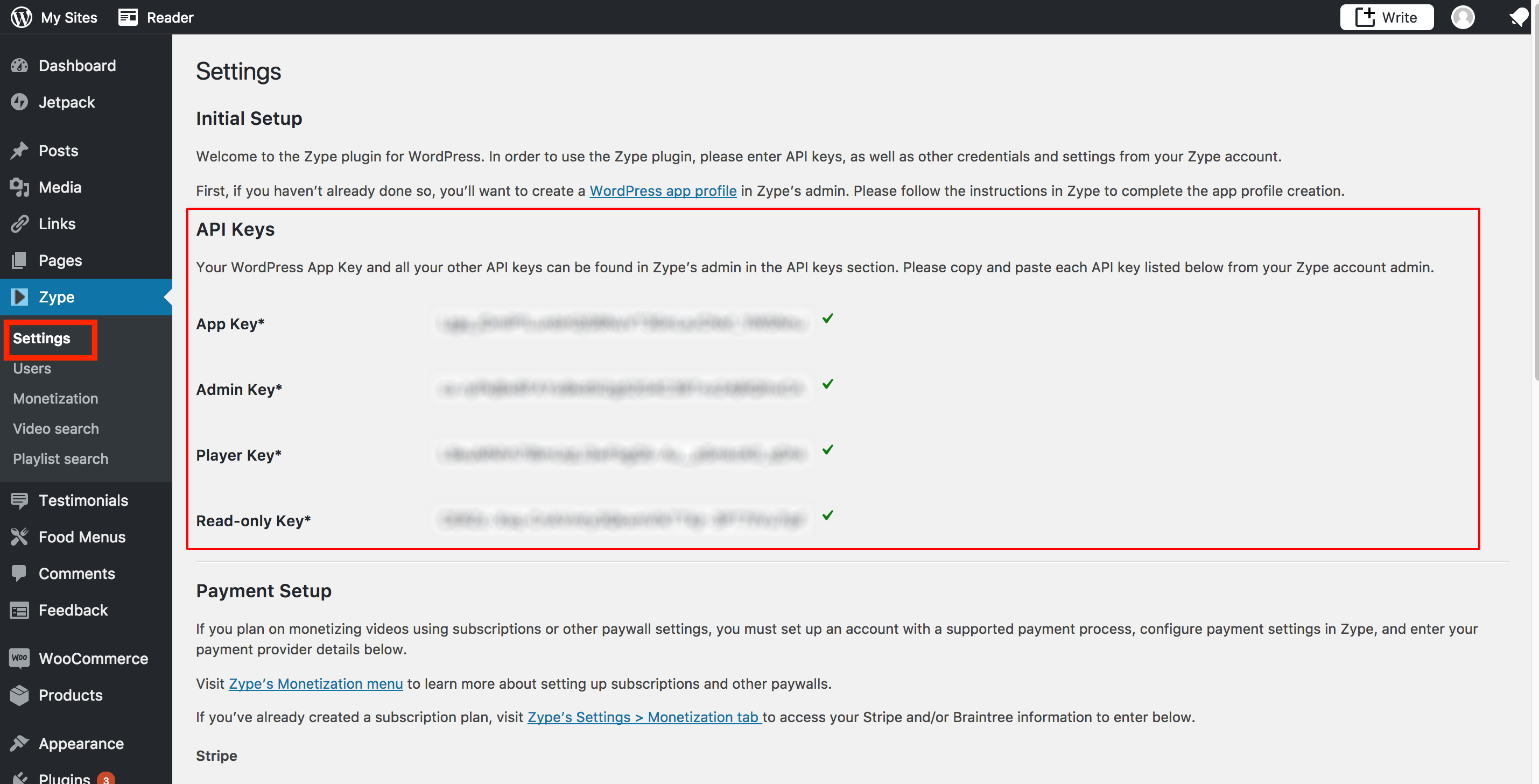1539x784 pixels.
Task: Click the Player Key input field
Action: pyautogui.click(x=621, y=454)
